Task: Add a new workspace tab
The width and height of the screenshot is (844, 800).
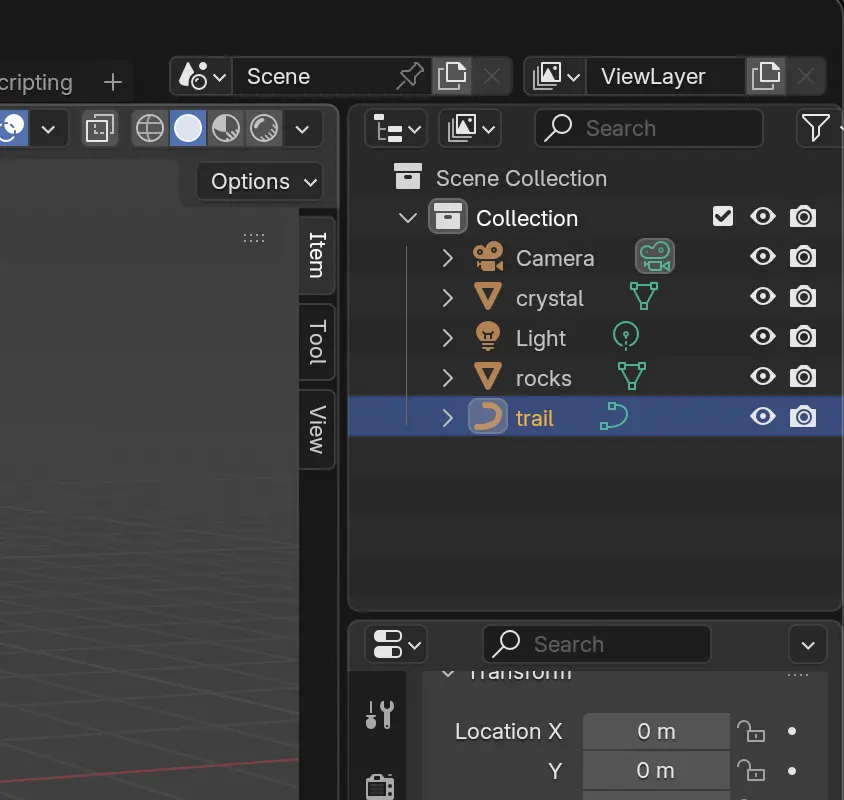Action: click(x=113, y=82)
